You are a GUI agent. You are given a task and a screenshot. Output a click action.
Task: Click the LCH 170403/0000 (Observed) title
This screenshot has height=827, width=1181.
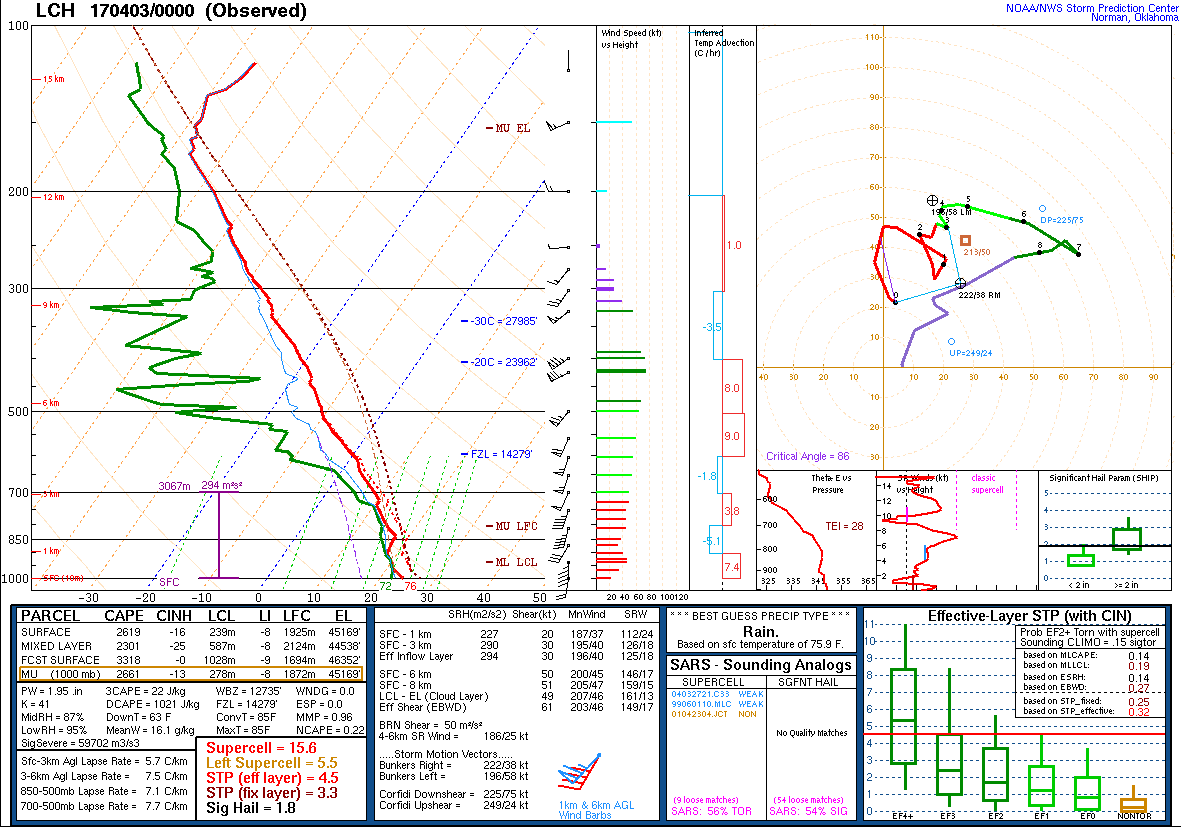click(x=171, y=11)
